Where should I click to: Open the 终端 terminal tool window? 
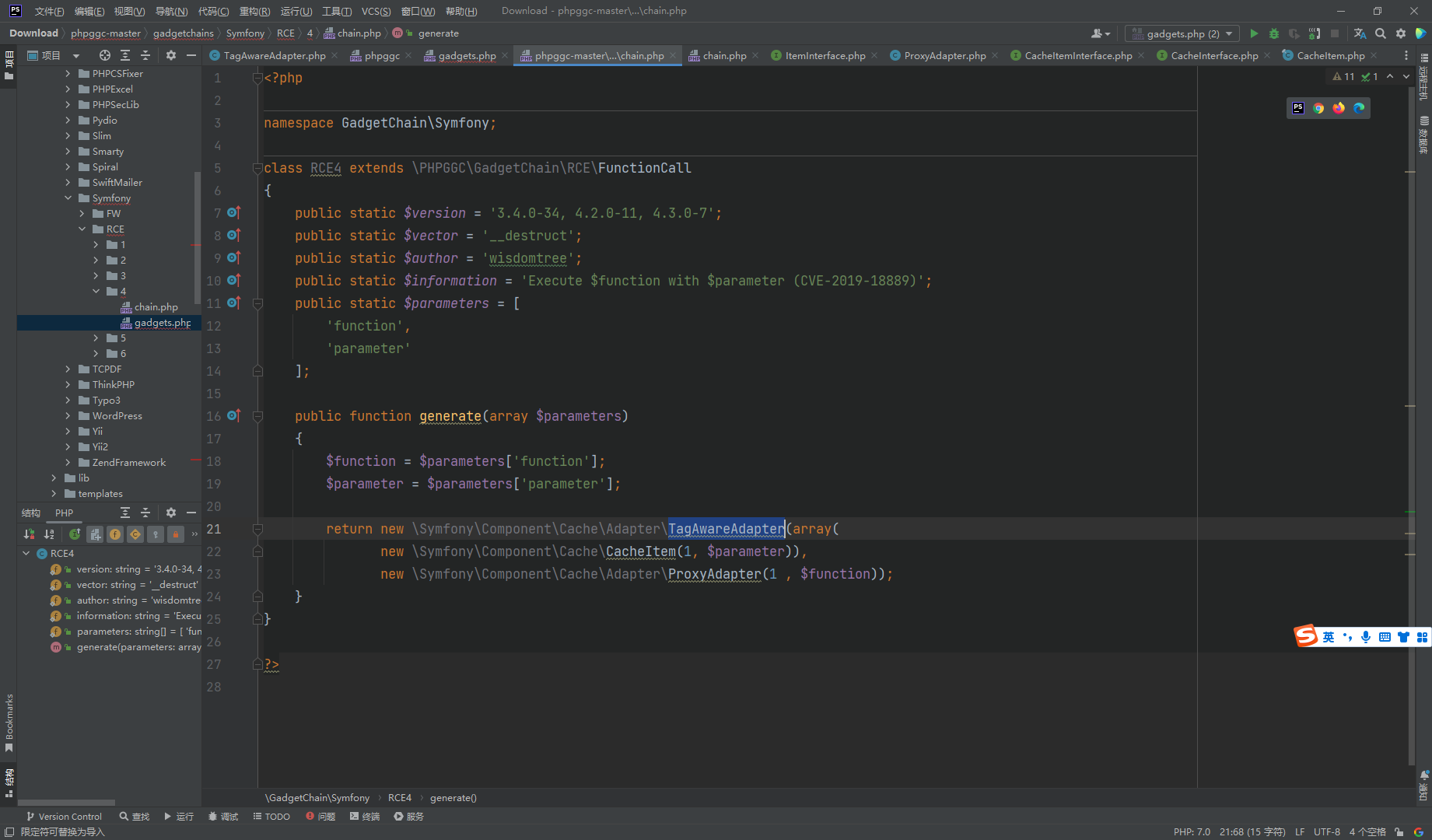tap(365, 817)
